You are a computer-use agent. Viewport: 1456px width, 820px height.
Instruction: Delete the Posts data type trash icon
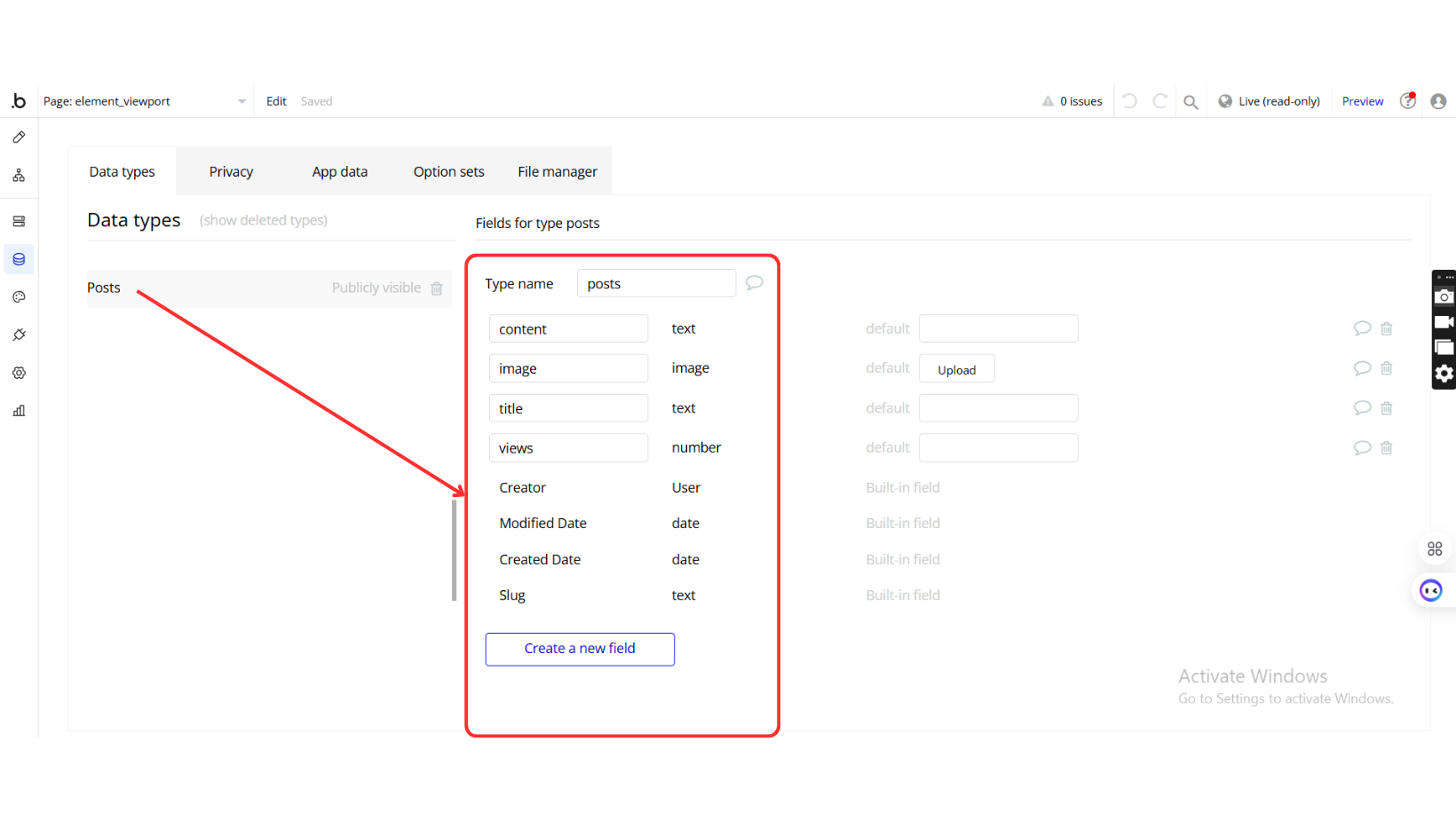tap(437, 288)
